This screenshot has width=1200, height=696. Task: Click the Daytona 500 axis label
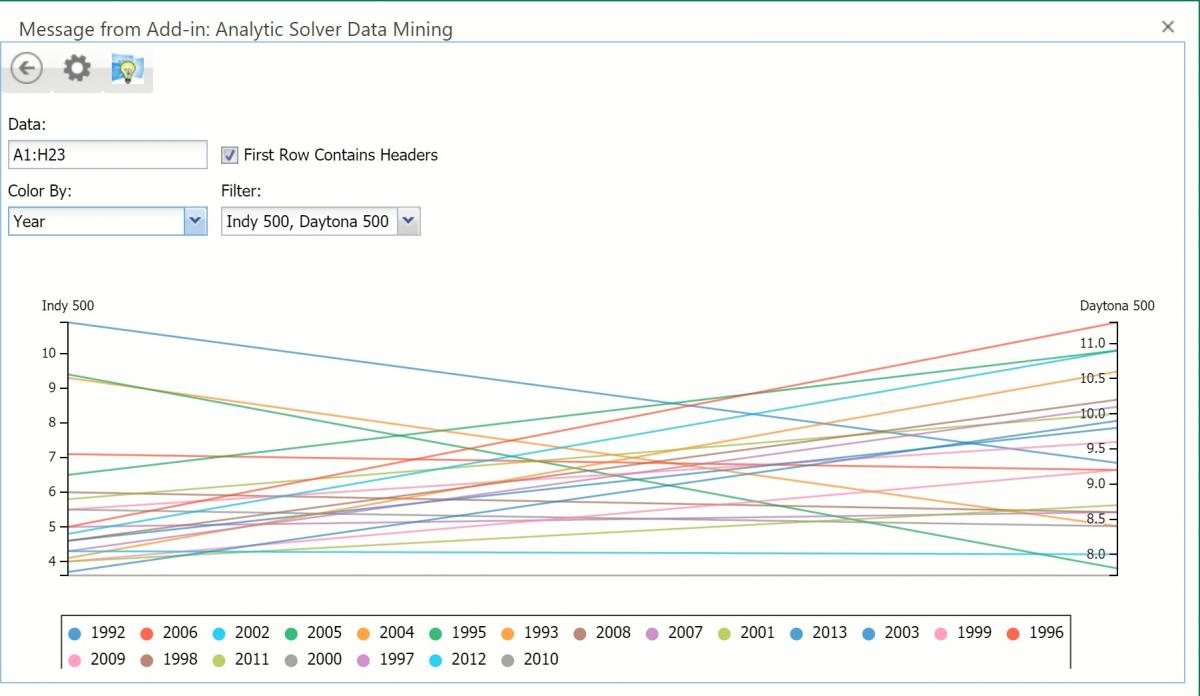(1117, 306)
